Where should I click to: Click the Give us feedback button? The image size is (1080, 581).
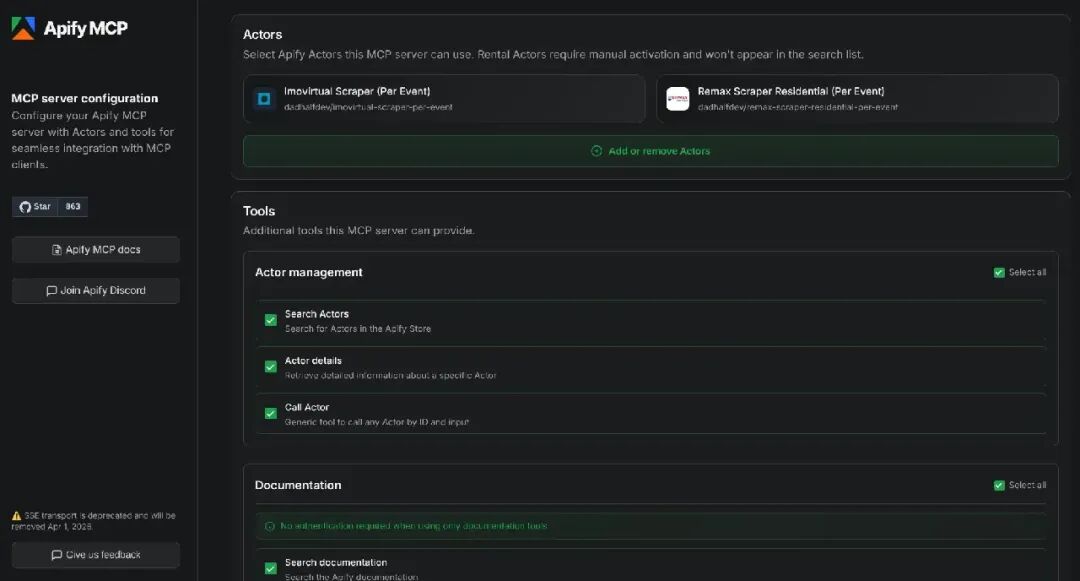click(x=95, y=555)
